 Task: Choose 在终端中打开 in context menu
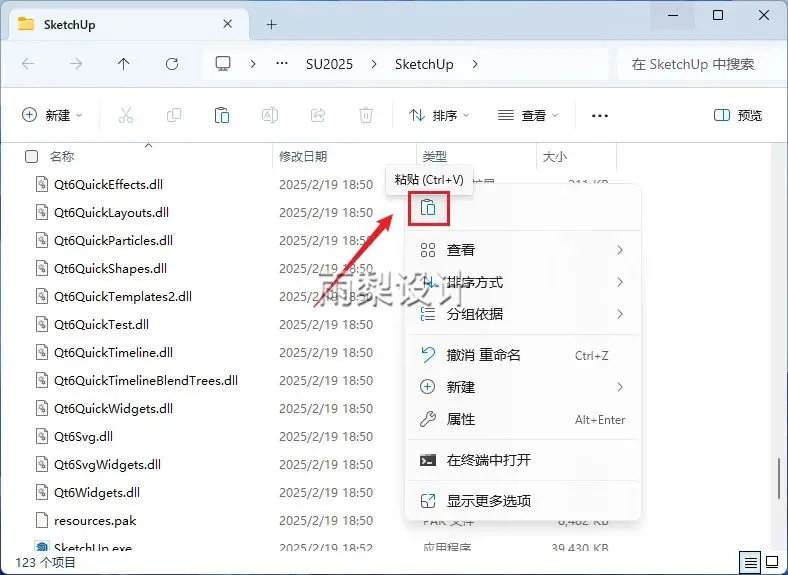coord(523,460)
